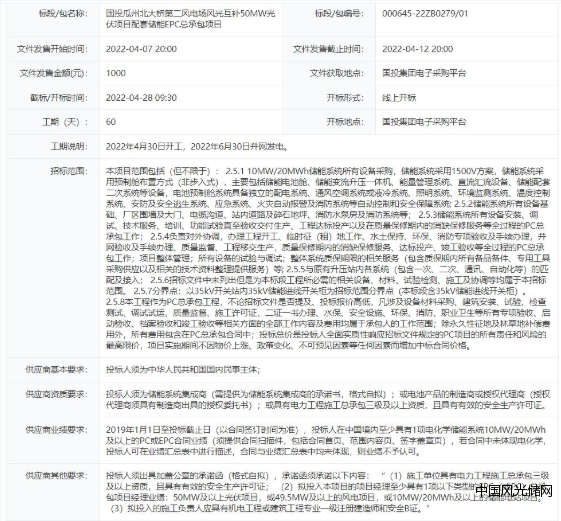Select 国投集团电子采购平台 in 文件获取地点 row
The width and height of the screenshot is (561, 521).
click(424, 73)
